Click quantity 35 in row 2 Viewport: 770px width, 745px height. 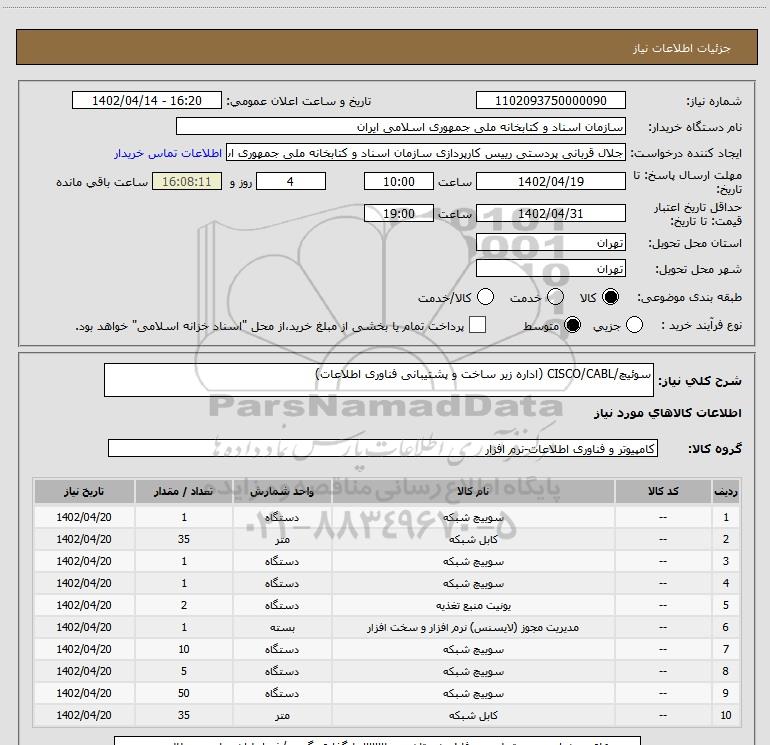click(x=184, y=539)
